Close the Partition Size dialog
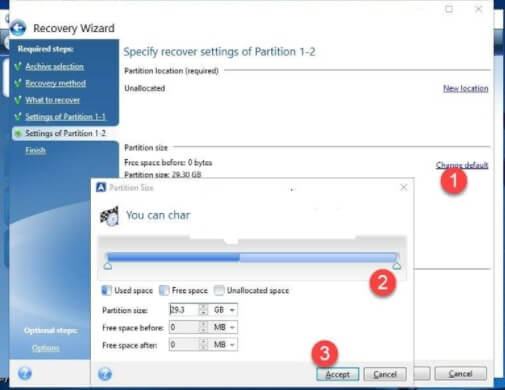 pos(404,187)
